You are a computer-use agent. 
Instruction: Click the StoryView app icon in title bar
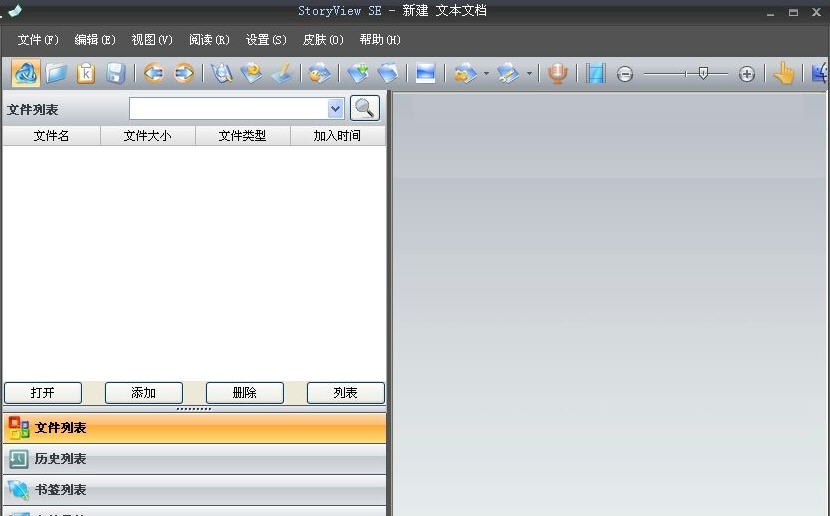tap(15, 10)
